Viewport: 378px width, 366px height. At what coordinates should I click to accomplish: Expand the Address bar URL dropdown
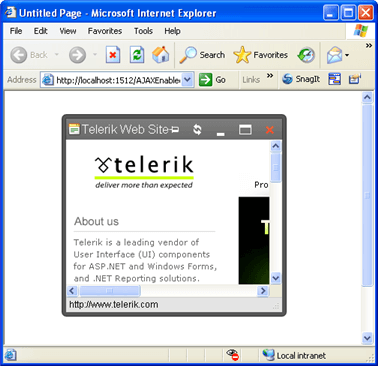click(188, 80)
